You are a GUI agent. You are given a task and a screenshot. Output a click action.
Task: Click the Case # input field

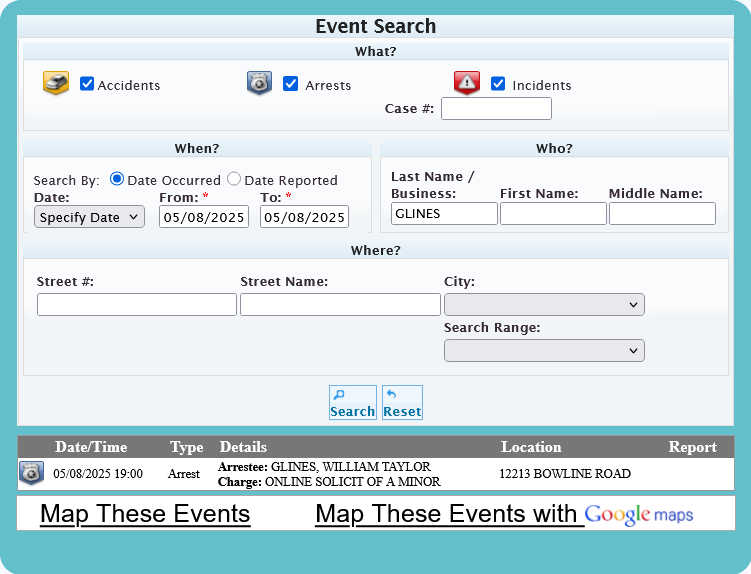[496, 108]
